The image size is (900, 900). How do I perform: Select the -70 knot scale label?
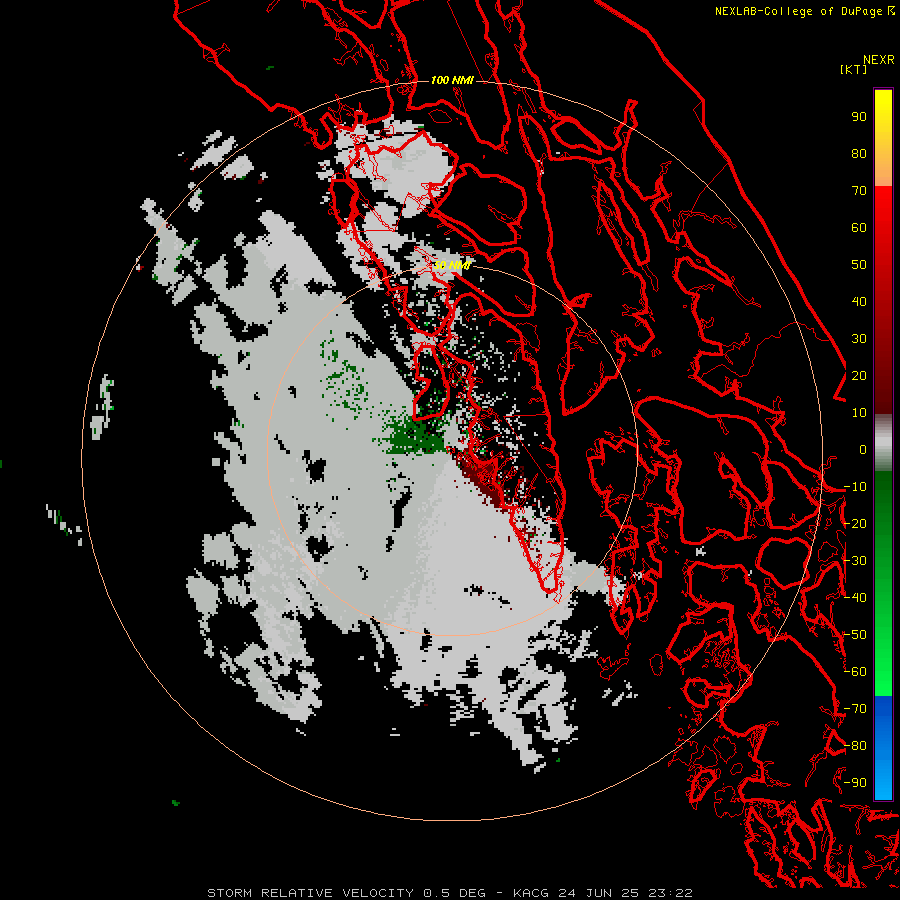pos(855,709)
